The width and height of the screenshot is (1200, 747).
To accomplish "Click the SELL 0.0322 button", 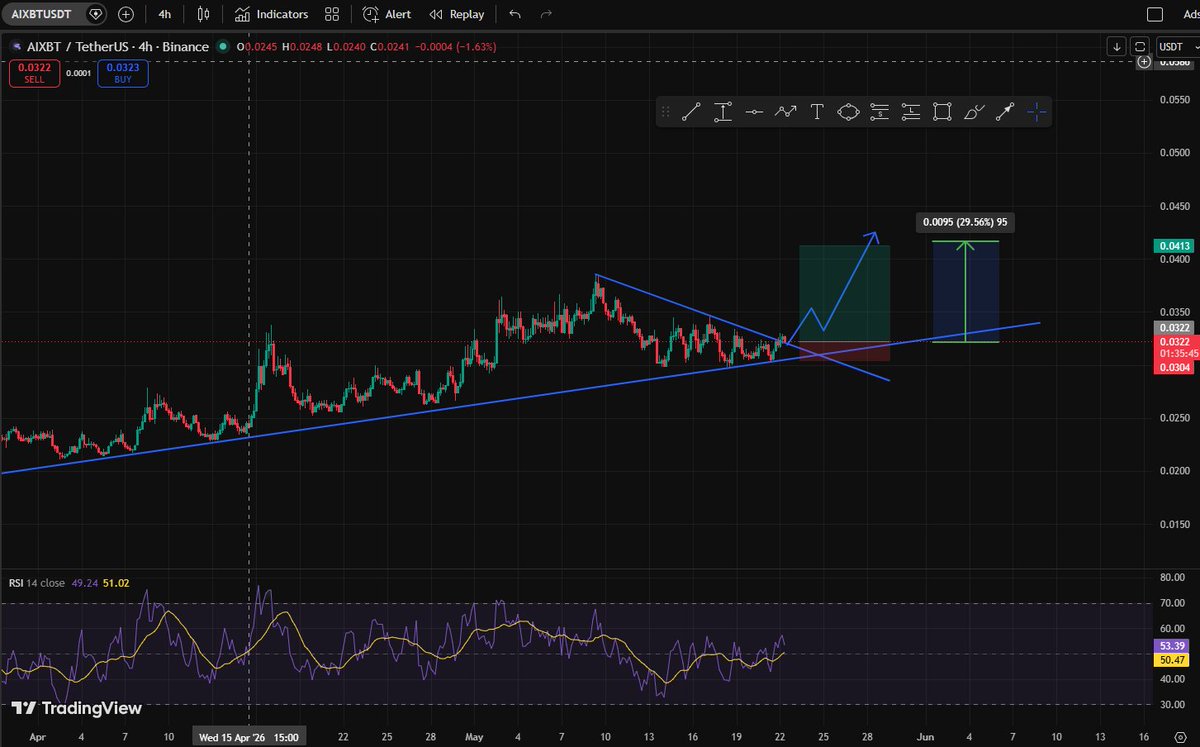I will [34, 73].
